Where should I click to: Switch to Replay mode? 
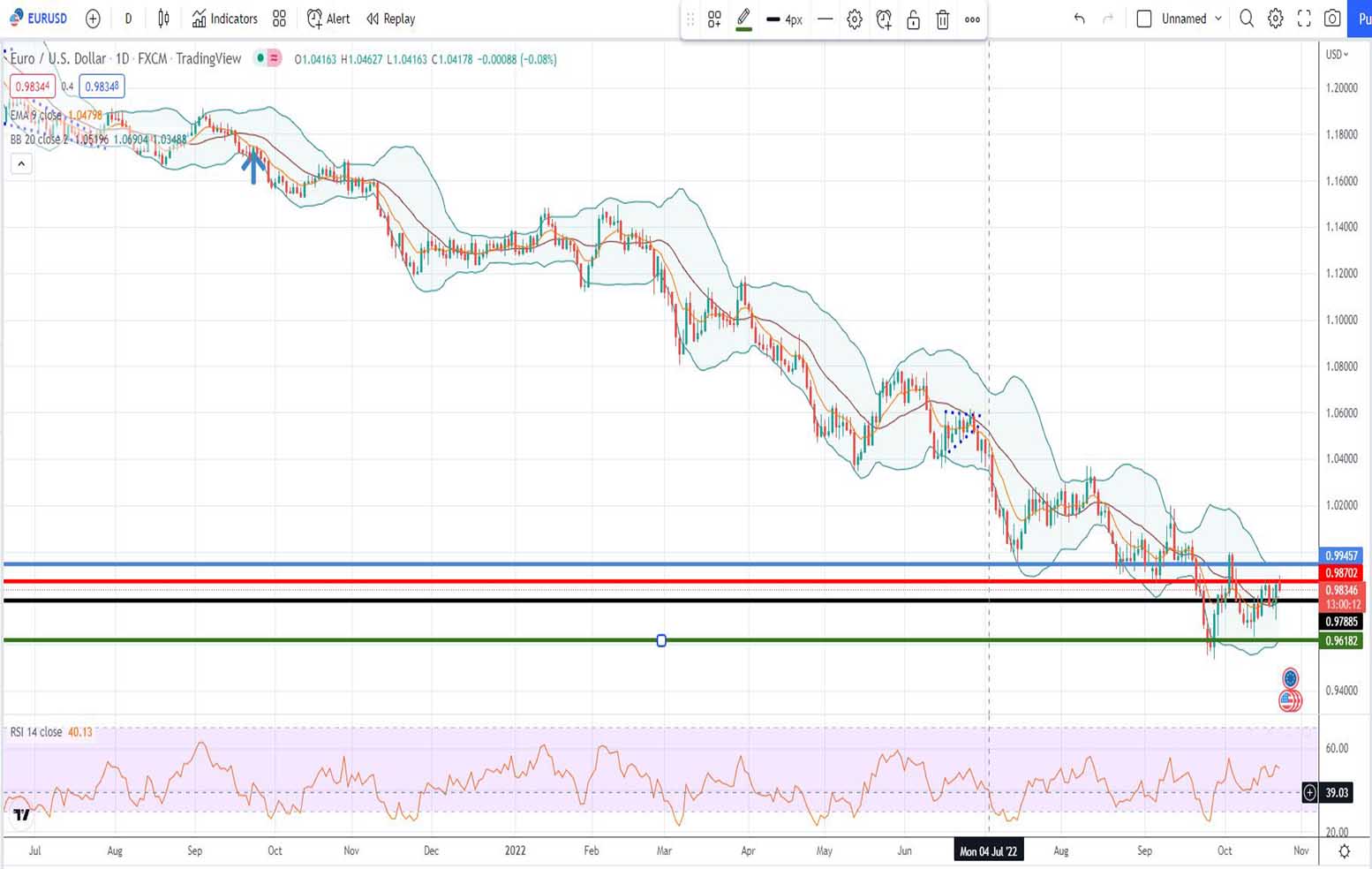click(390, 18)
